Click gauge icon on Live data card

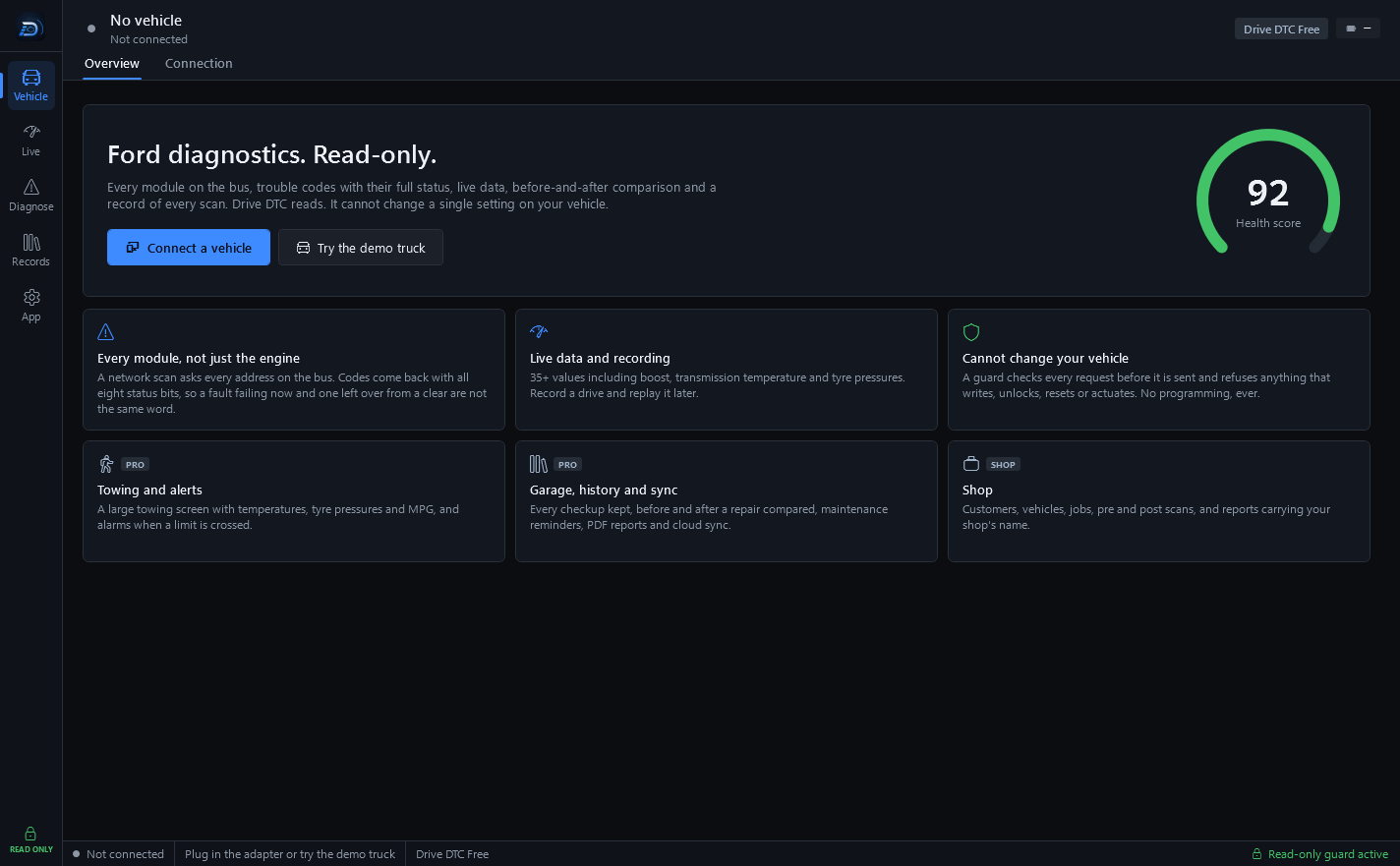(x=539, y=332)
